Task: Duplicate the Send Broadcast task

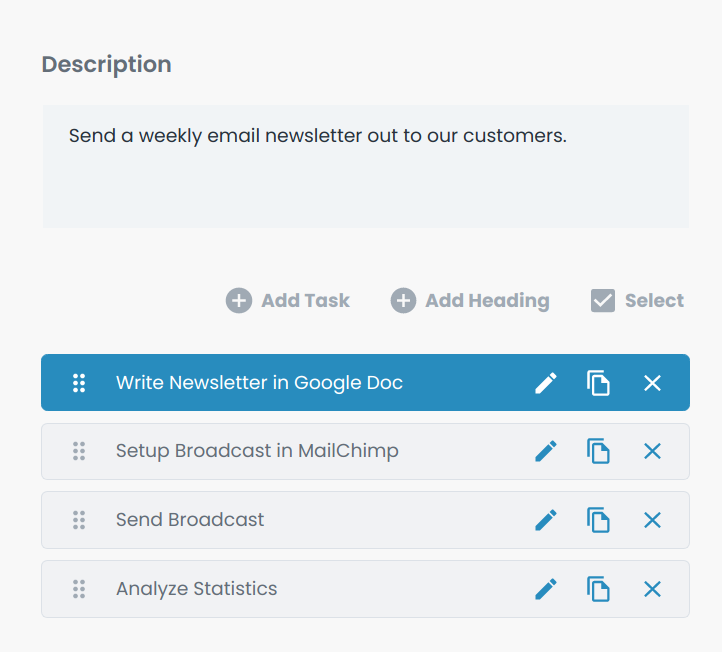Action: pos(598,520)
